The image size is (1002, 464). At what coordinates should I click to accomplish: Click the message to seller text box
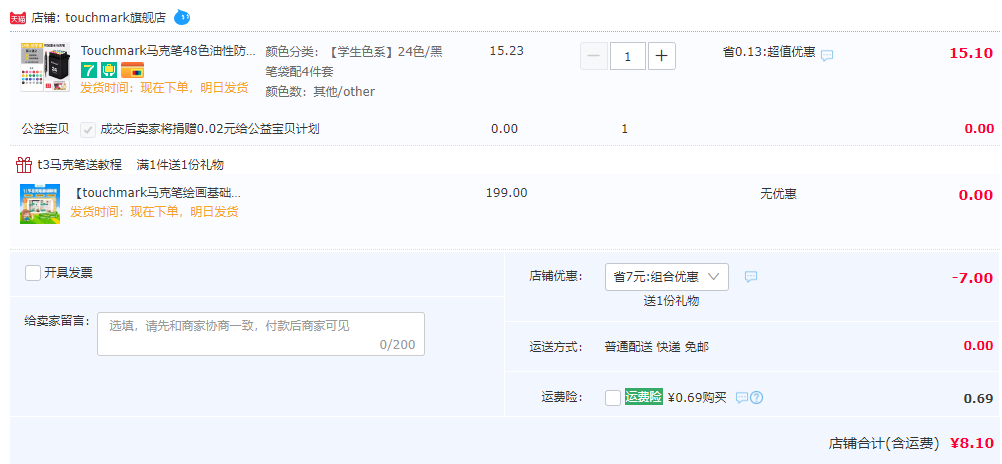[x=261, y=334]
